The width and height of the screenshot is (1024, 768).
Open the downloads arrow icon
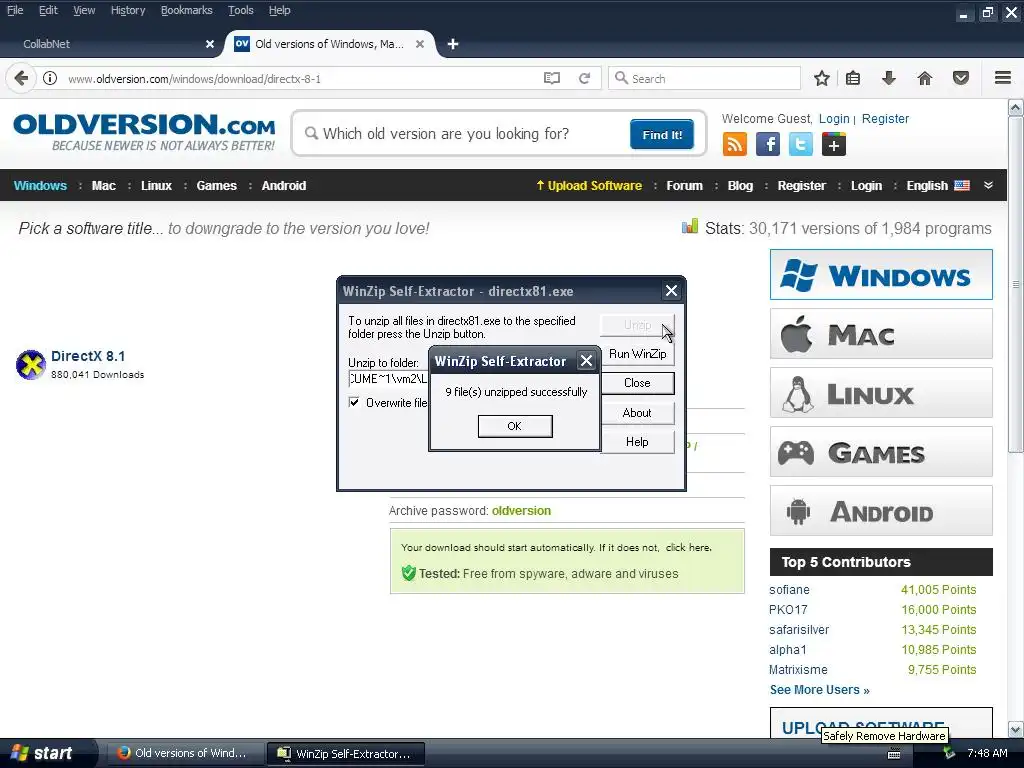click(x=888, y=78)
